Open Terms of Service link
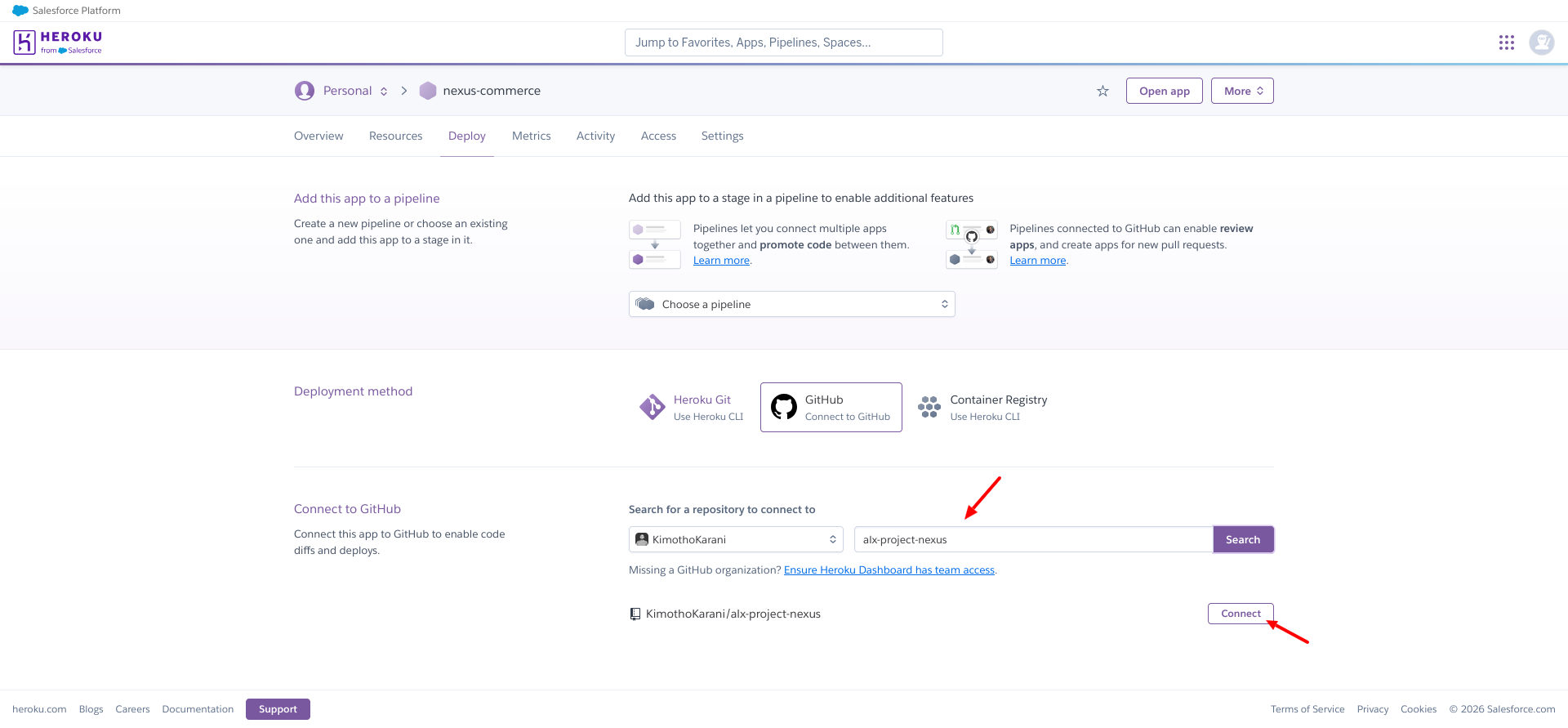 click(x=1307, y=709)
